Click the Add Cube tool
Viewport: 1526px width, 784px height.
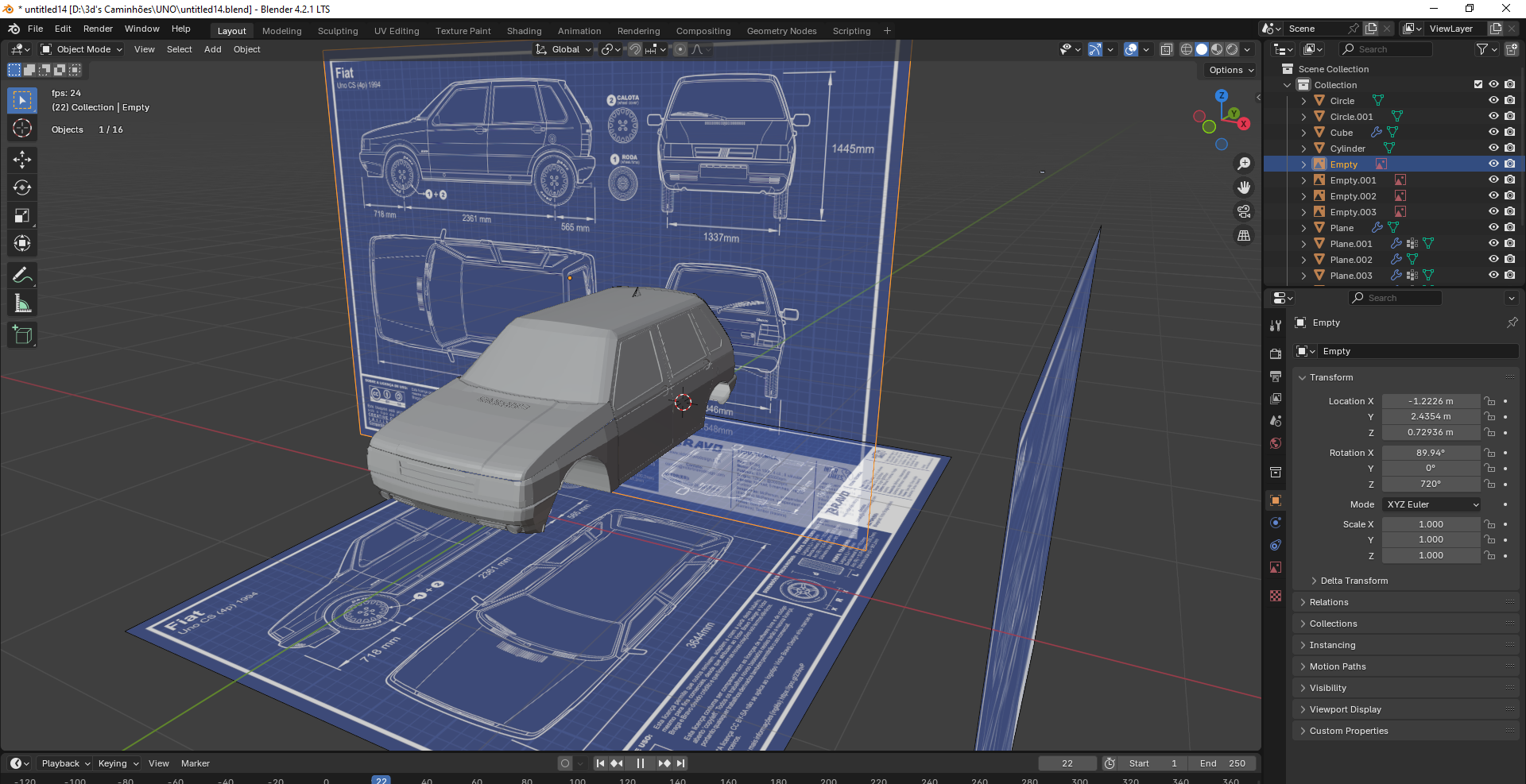tap(22, 335)
